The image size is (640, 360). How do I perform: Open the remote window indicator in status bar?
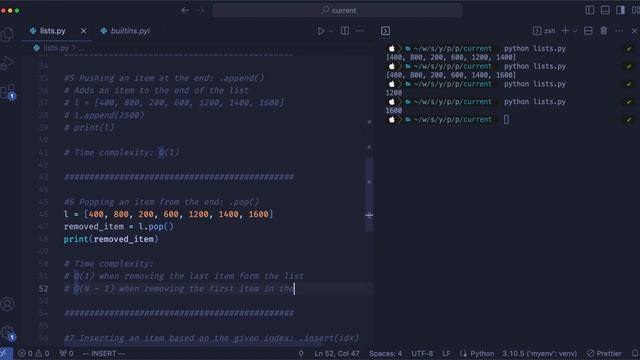(5, 353)
